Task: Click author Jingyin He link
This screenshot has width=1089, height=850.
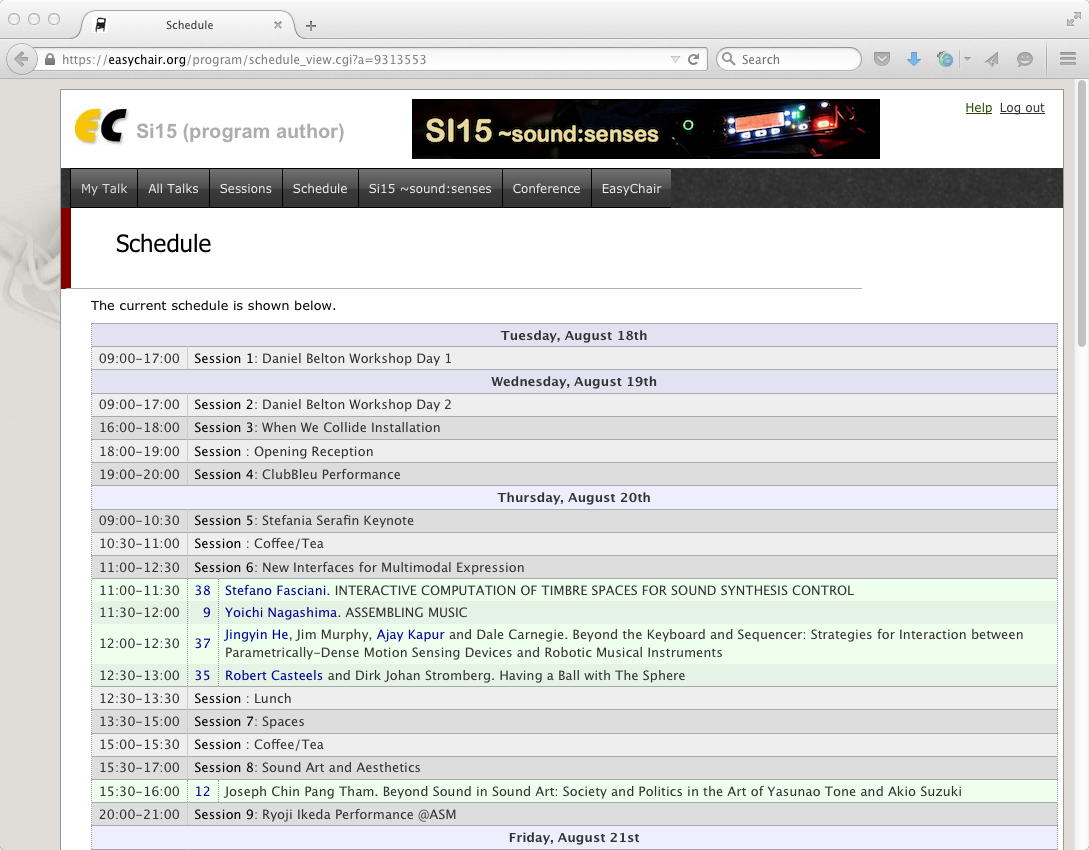Action: tap(256, 634)
